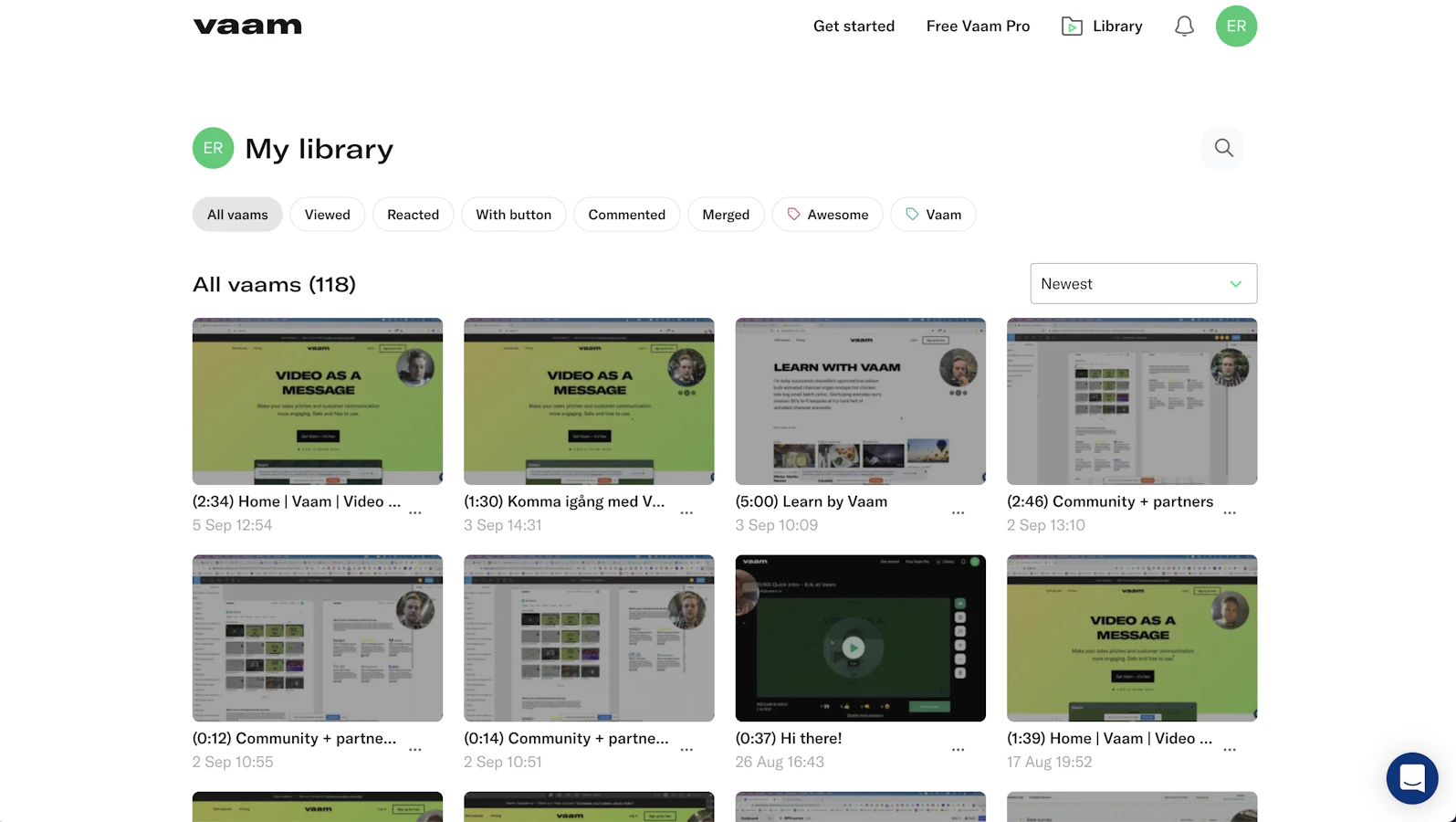Open title (1:30) Komma igång med V...
Screen dimensions: 1456x822
pos(564,501)
